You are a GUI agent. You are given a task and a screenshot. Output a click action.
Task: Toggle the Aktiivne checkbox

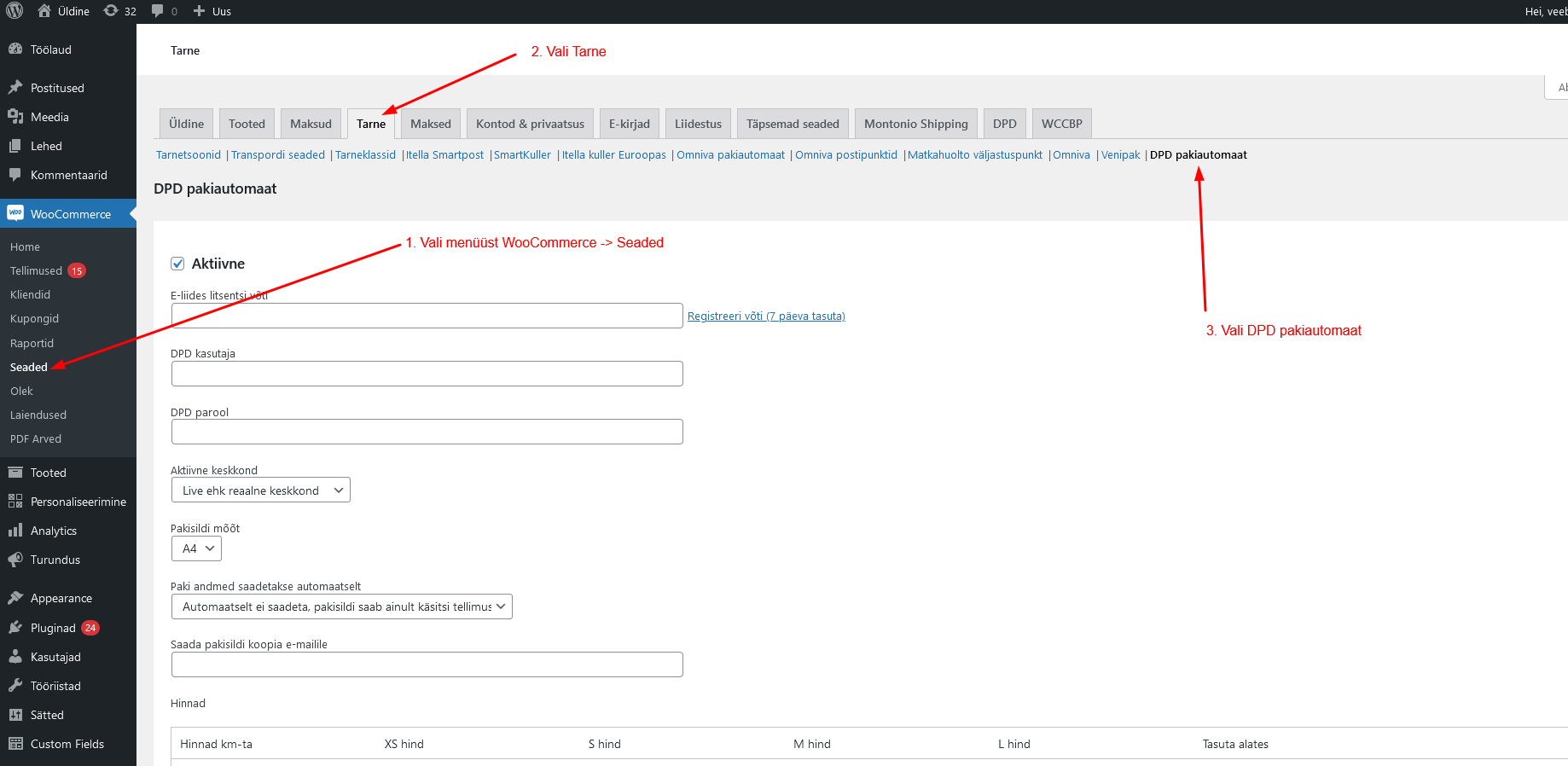177,264
